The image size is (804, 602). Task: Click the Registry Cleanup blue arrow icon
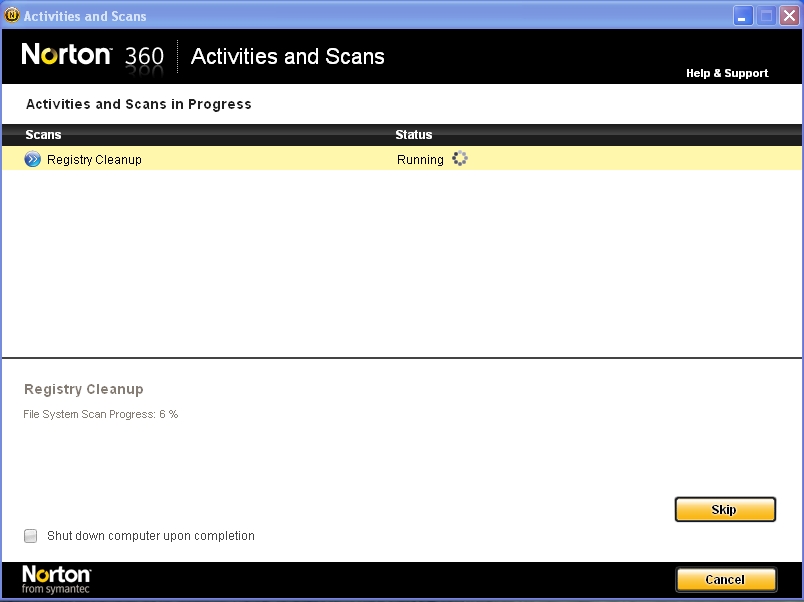click(32, 159)
